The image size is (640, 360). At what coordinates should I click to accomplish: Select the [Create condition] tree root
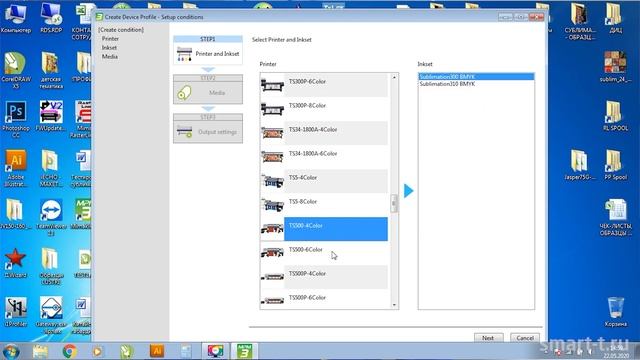121,30
